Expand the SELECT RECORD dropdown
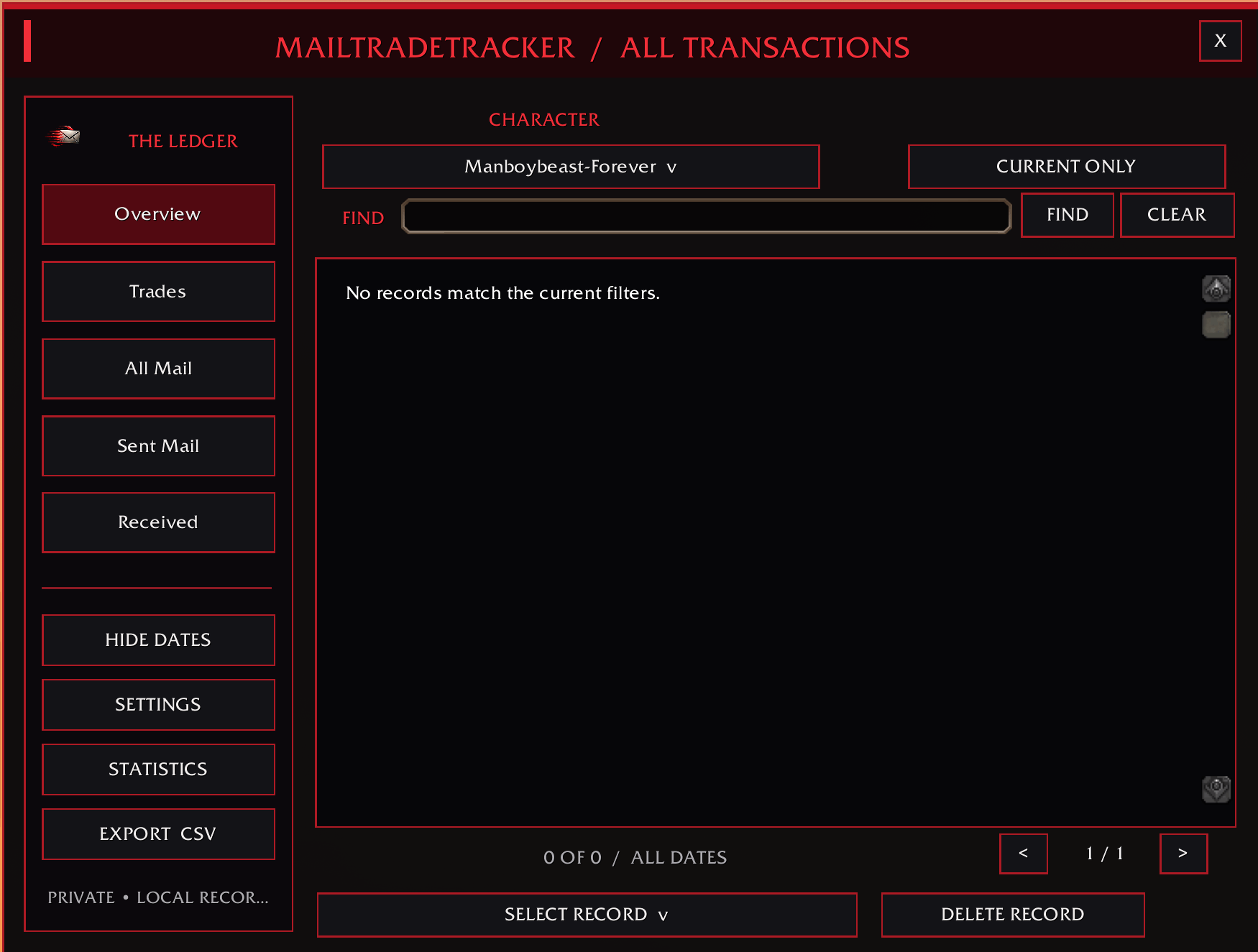The height and width of the screenshot is (952, 1258). [587, 915]
